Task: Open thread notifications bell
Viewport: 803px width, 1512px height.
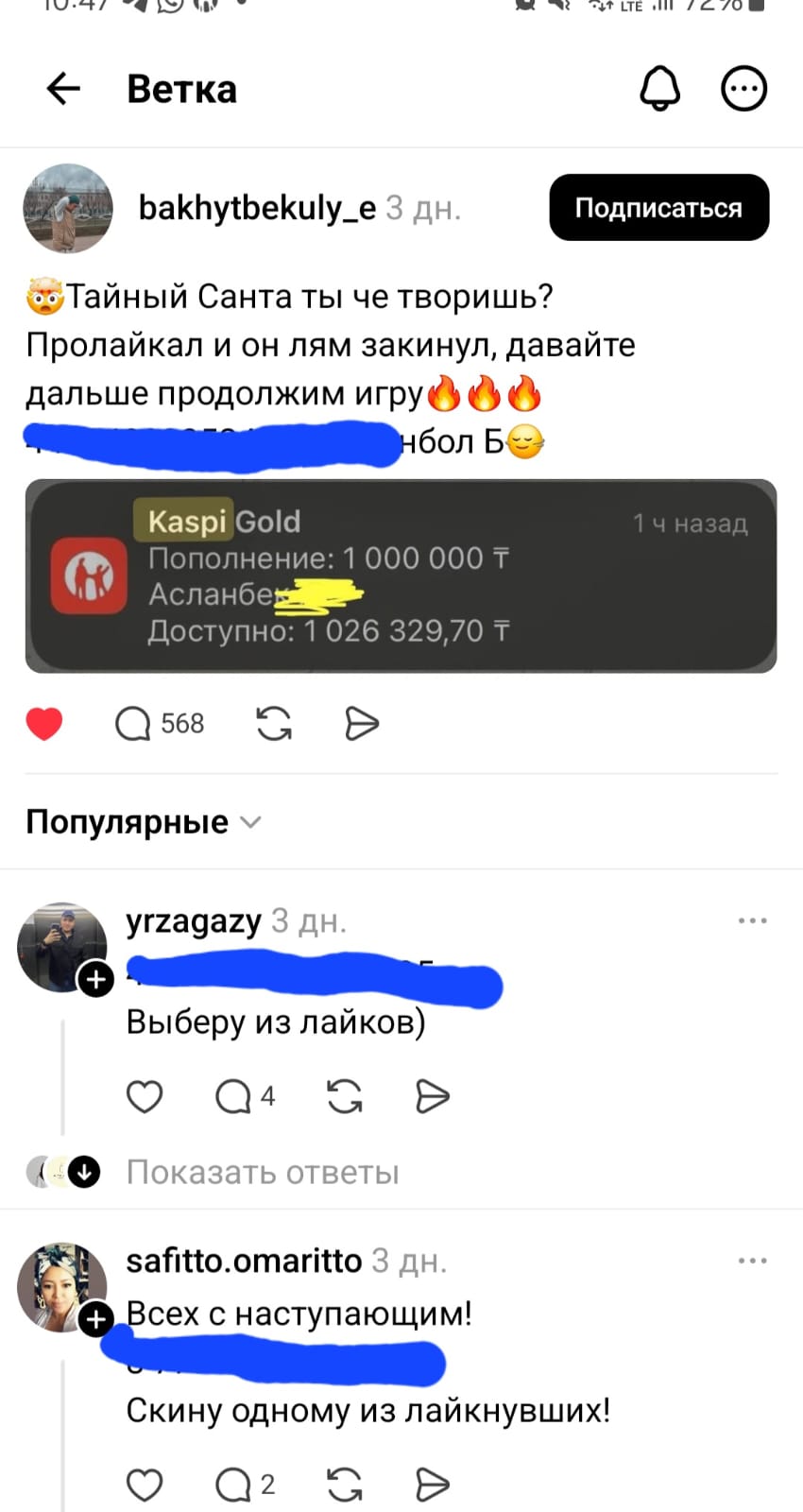Action: 659,89
